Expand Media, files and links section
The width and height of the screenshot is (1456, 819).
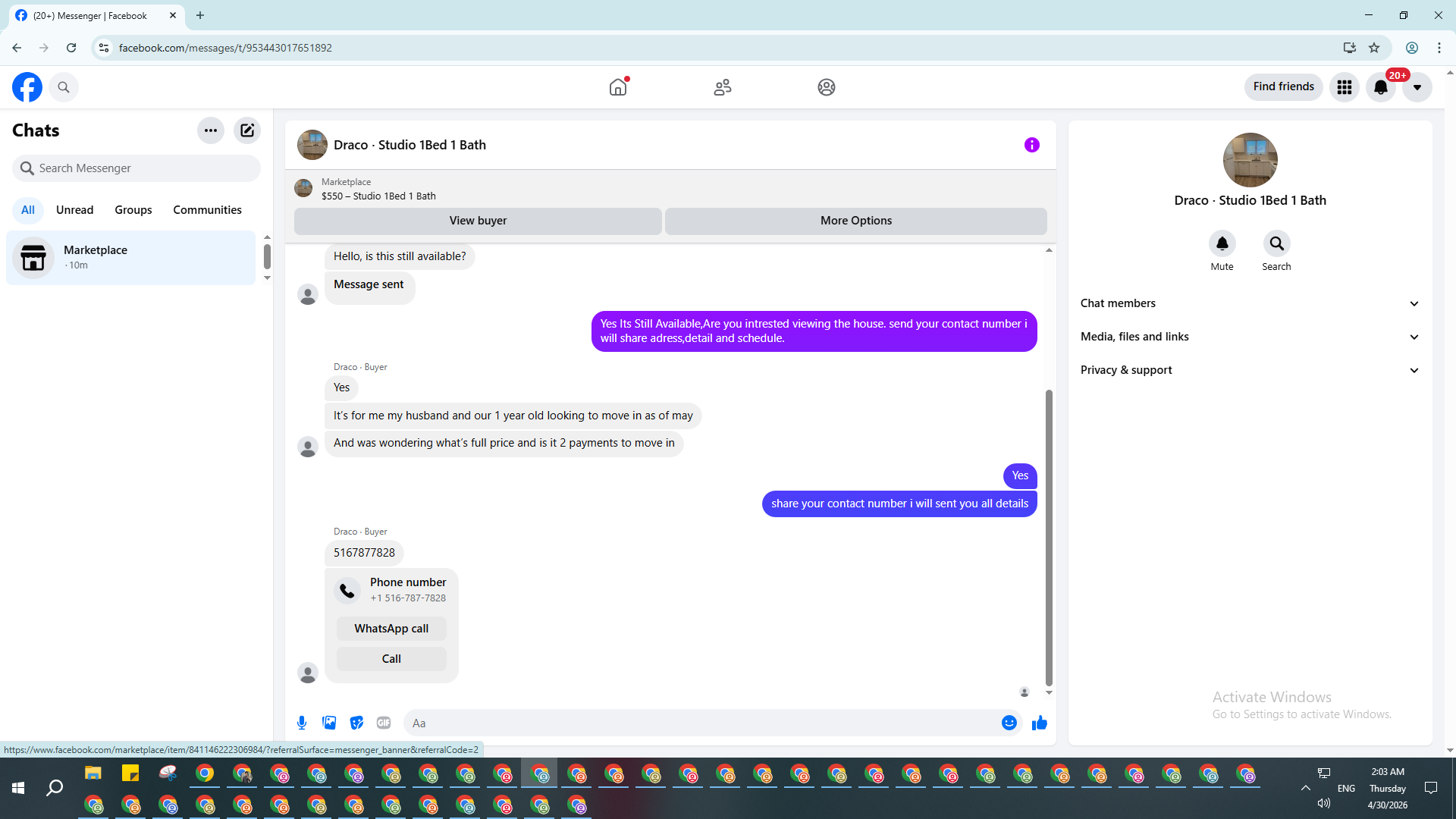click(1249, 337)
